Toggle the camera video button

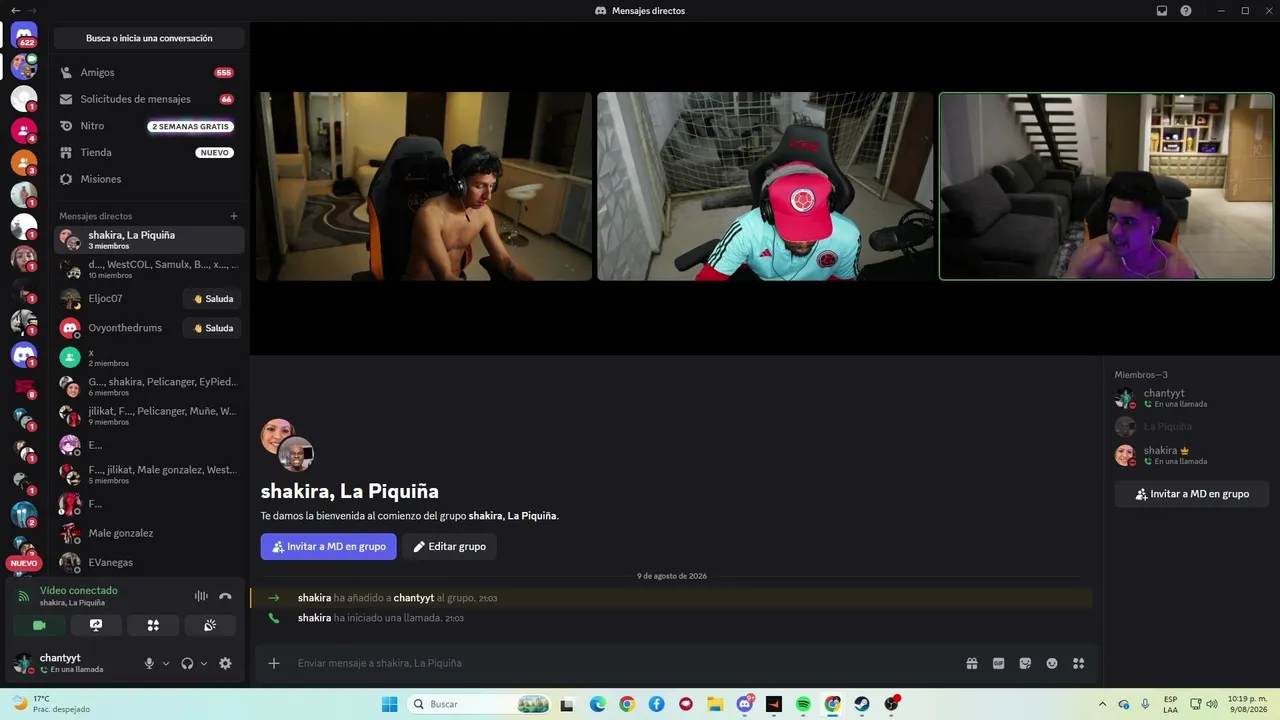tap(39, 625)
